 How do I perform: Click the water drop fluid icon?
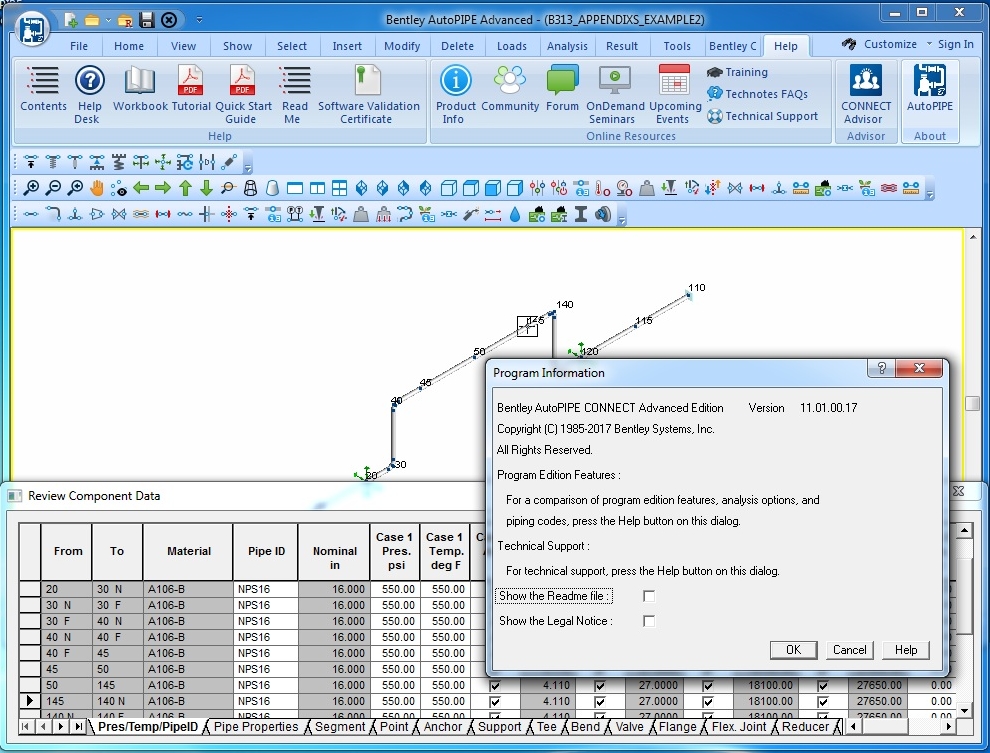(x=515, y=215)
